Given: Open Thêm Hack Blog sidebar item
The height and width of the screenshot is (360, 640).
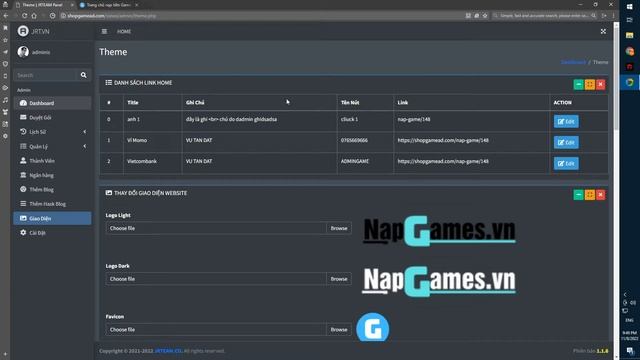Looking at the screenshot, I should coord(52,204).
